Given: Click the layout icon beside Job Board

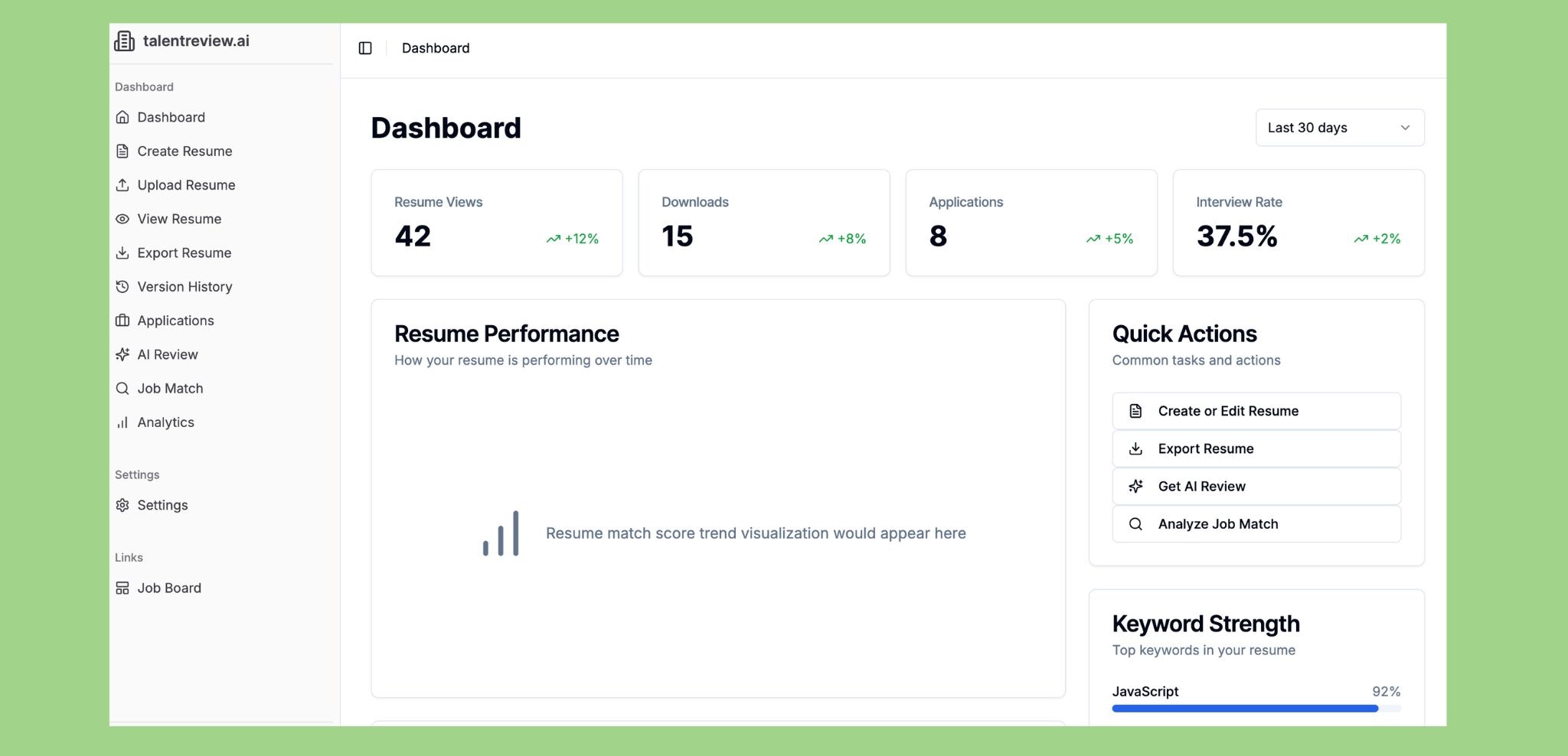Looking at the screenshot, I should tap(122, 588).
